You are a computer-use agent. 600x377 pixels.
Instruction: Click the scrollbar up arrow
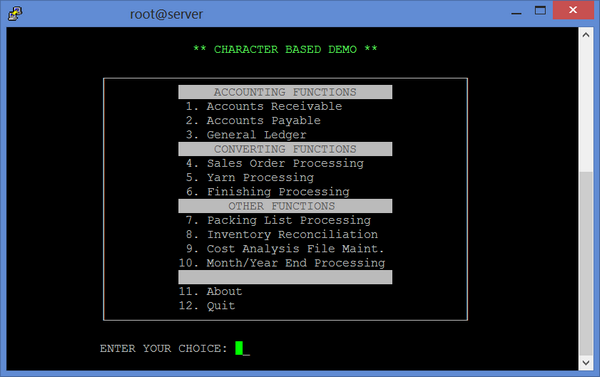586,35
